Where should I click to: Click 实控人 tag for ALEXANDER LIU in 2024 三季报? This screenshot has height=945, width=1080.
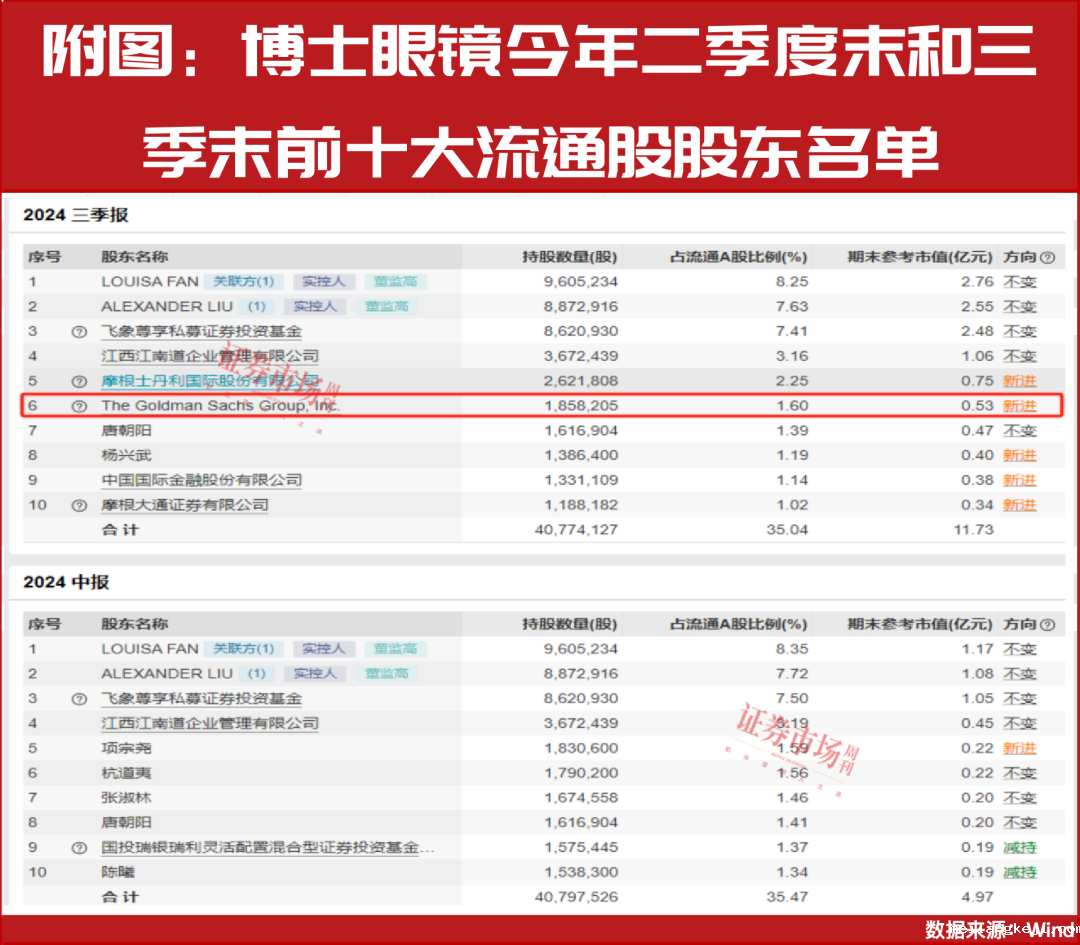coord(315,307)
